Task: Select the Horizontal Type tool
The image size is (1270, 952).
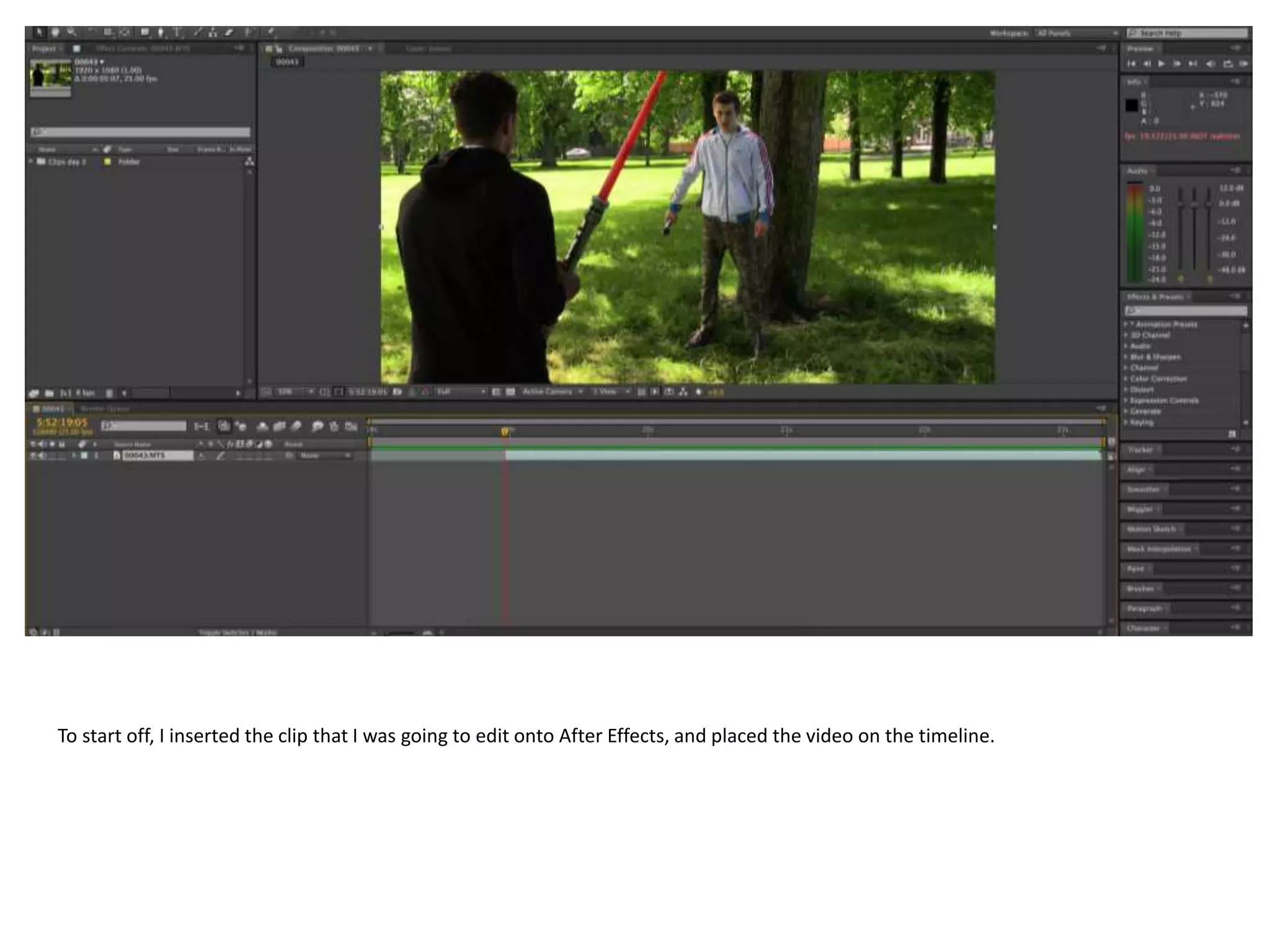Action: [x=177, y=32]
